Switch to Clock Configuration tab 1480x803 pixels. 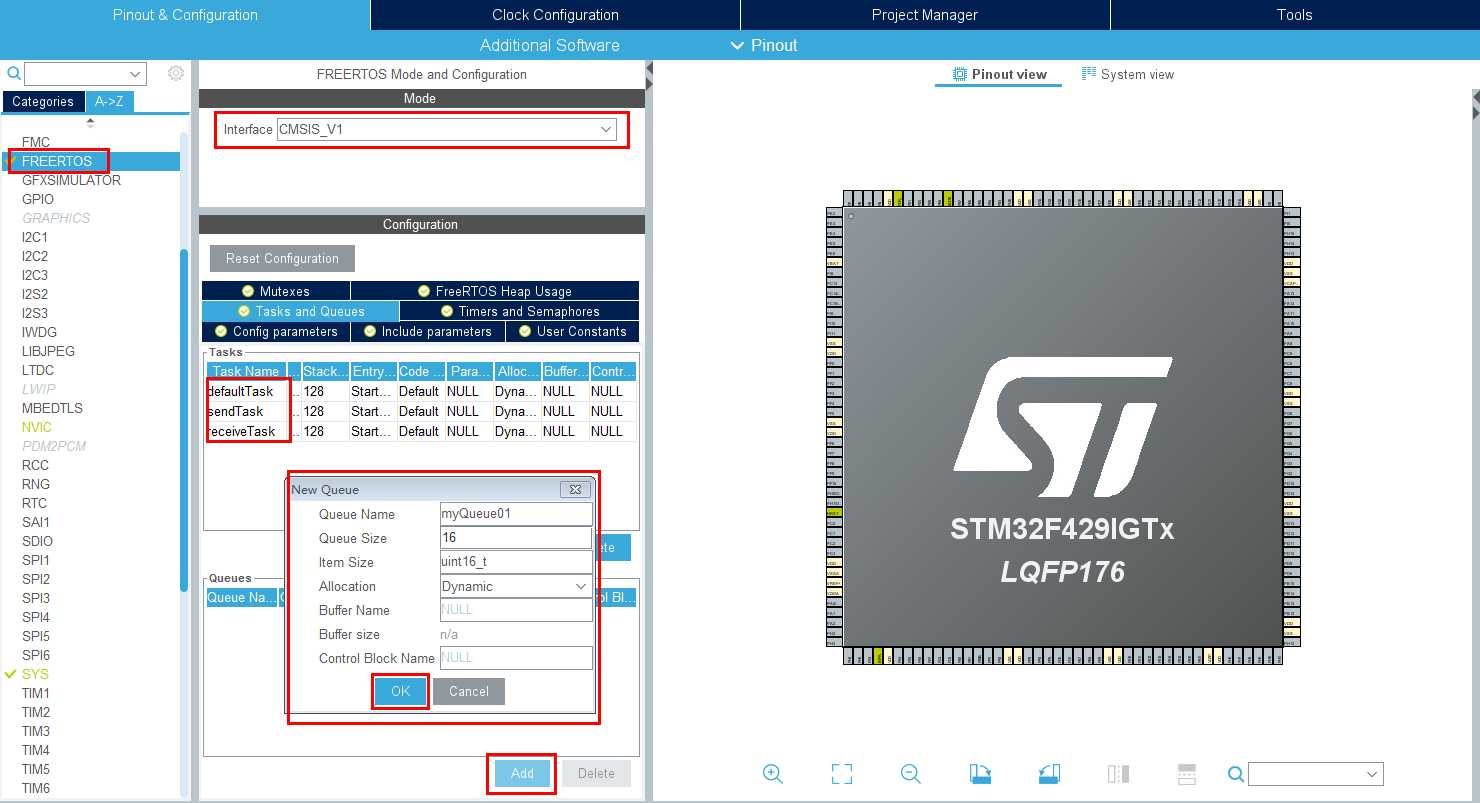(x=555, y=15)
